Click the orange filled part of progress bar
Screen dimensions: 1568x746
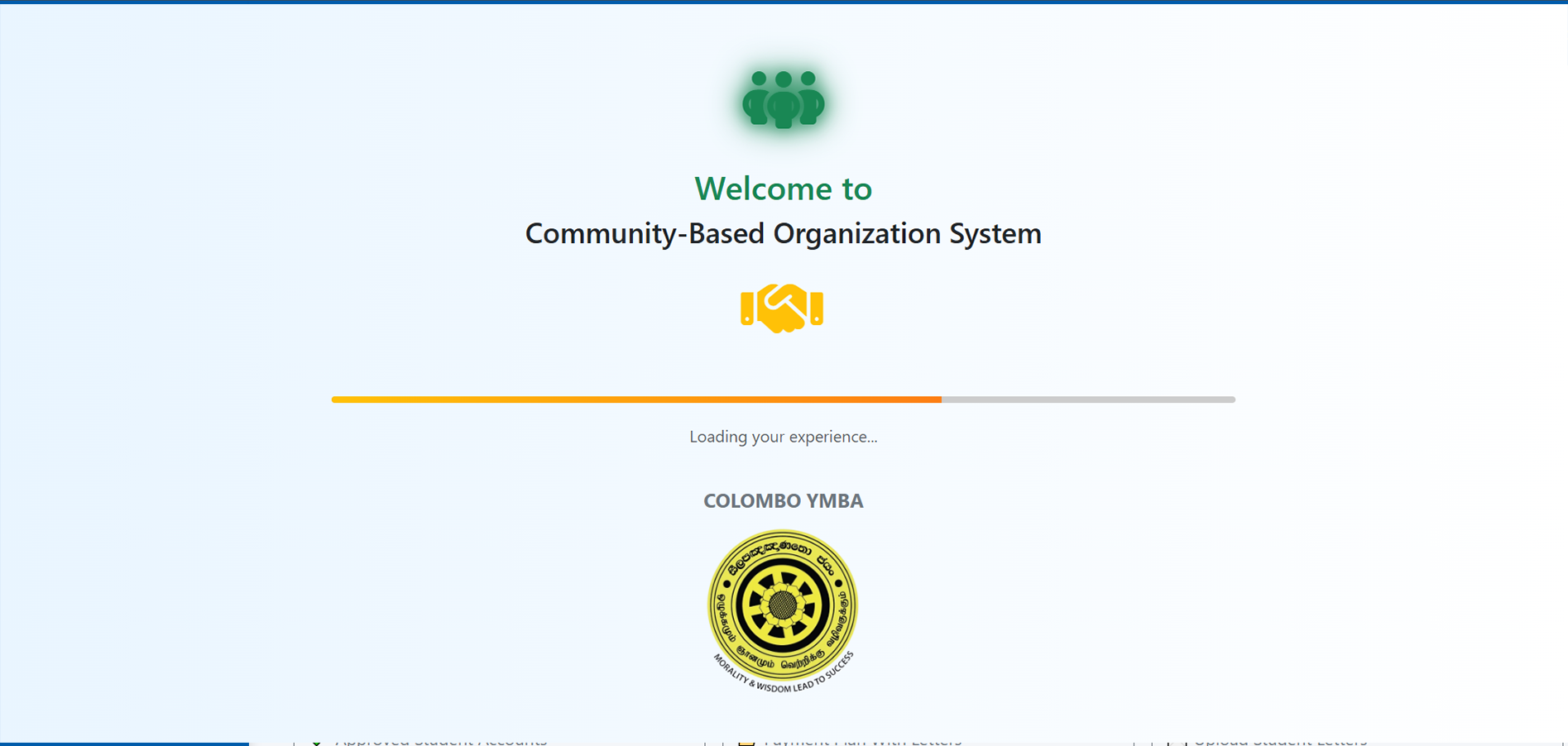(635, 399)
